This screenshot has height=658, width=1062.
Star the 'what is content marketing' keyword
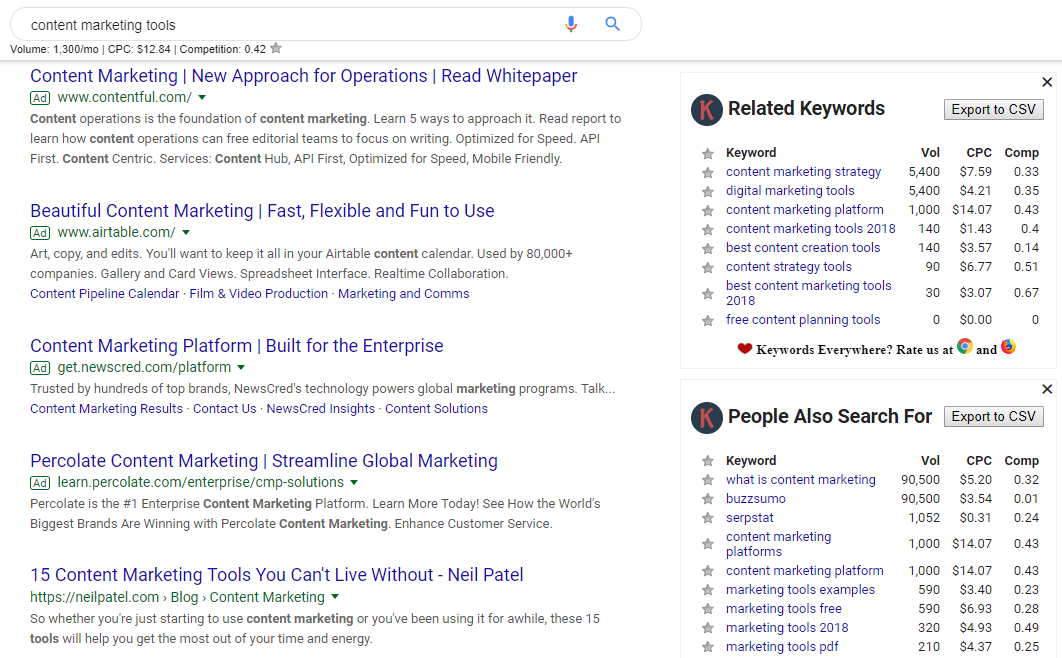[x=708, y=480]
